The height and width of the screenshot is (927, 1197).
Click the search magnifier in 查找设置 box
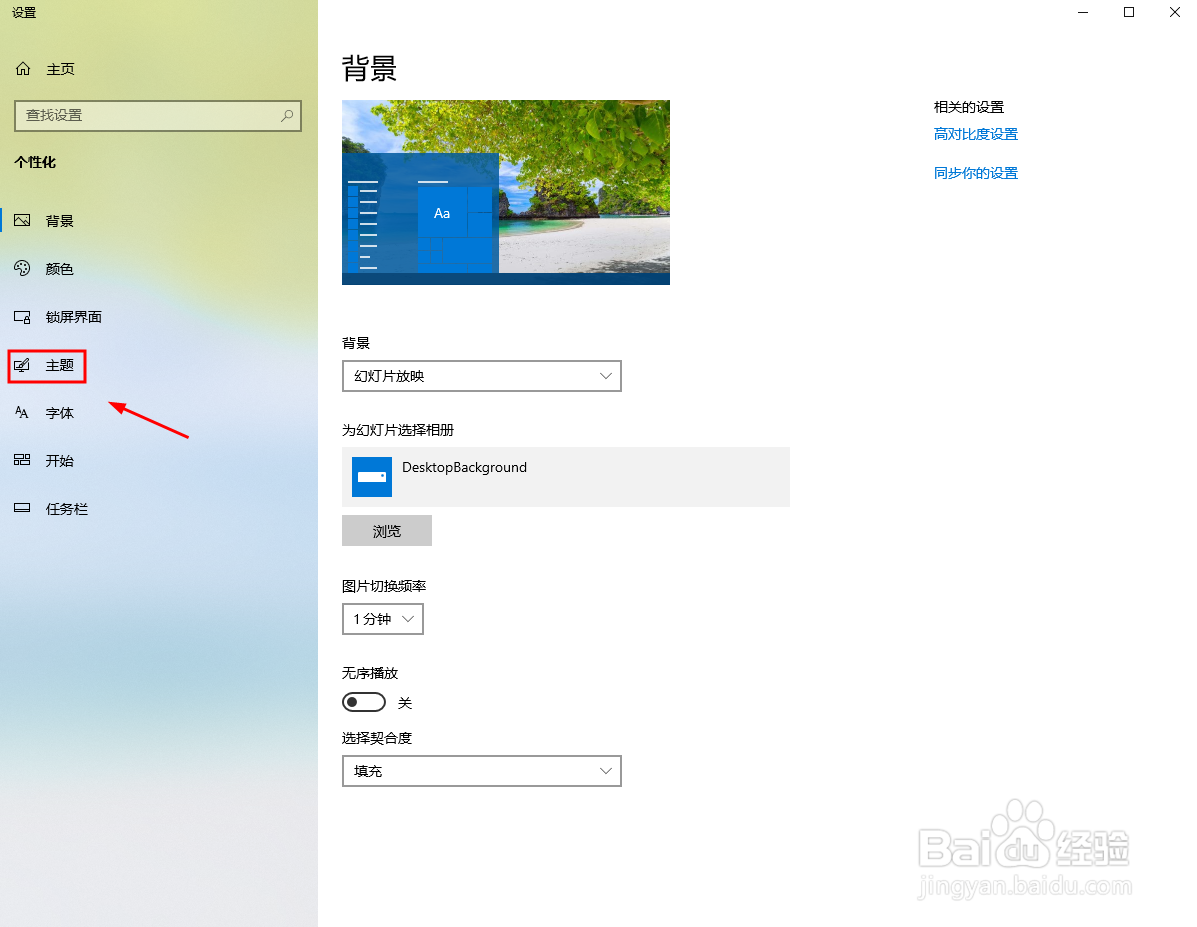click(x=287, y=116)
